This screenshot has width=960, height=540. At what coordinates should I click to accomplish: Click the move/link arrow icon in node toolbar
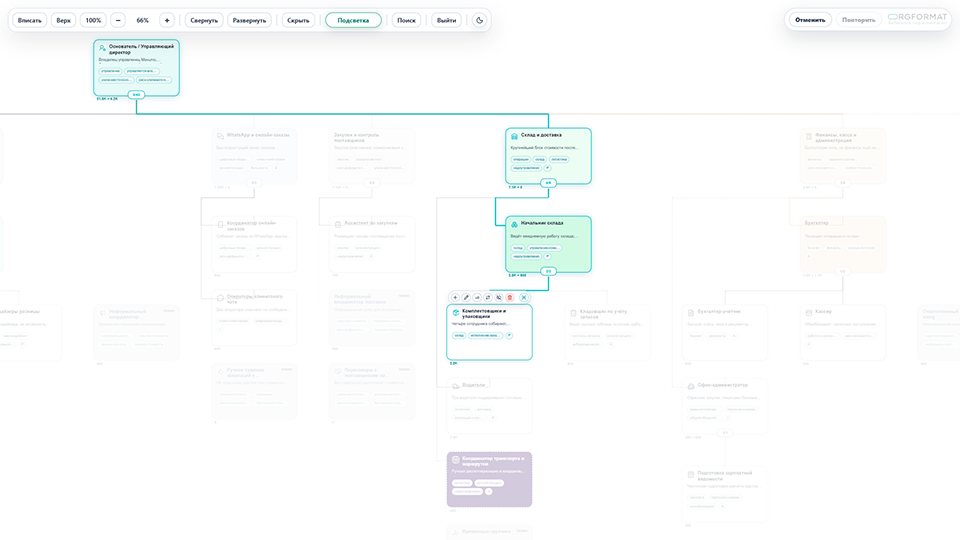pos(477,298)
